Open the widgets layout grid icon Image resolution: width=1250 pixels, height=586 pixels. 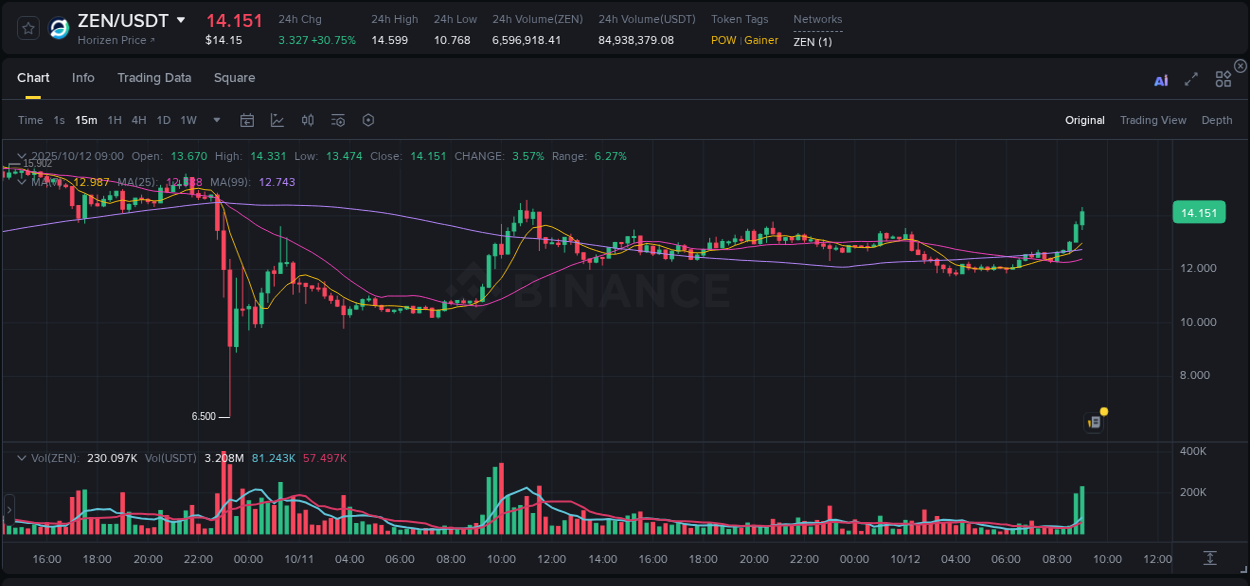(1222, 79)
